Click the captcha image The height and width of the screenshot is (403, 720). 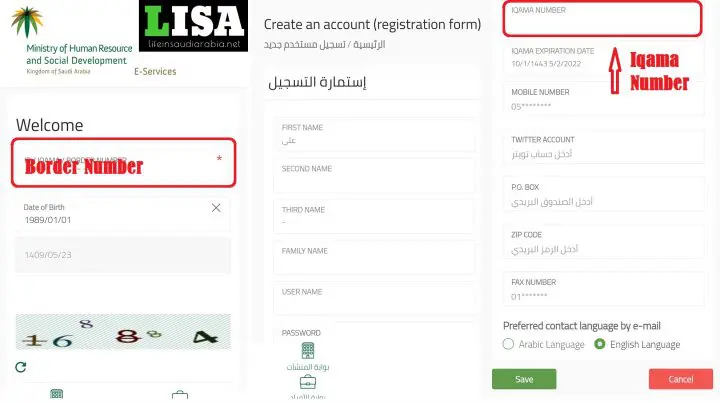123,332
